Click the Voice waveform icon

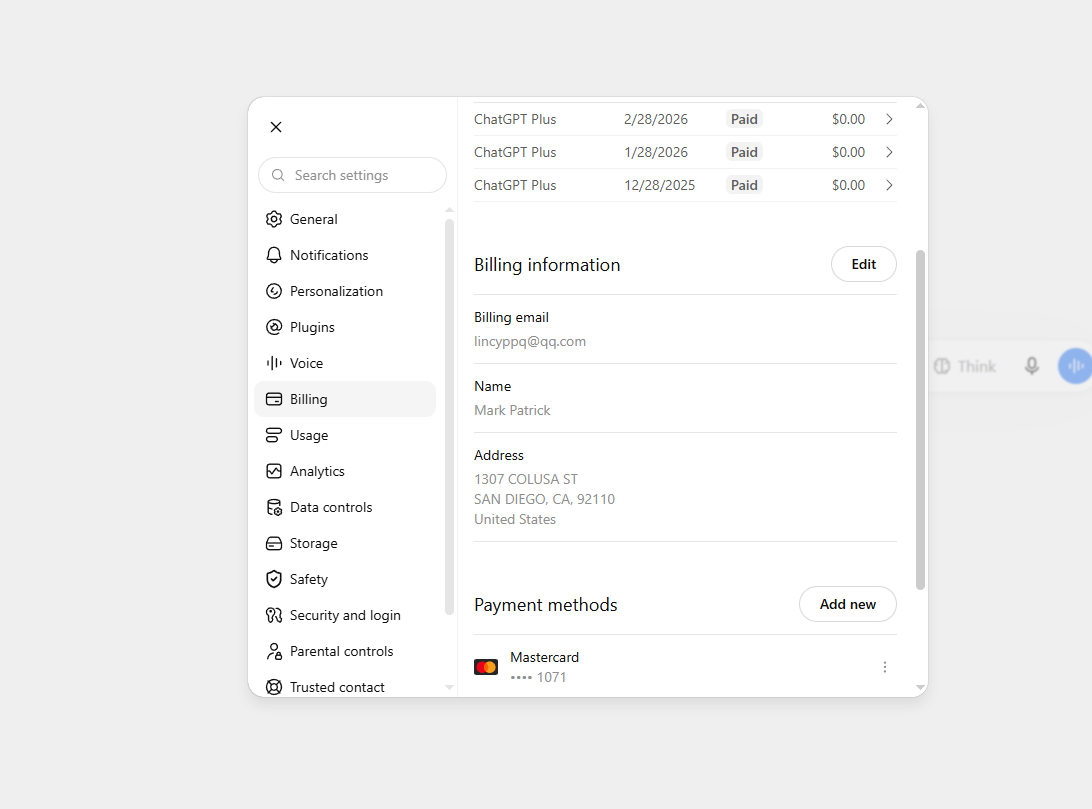tap(274, 363)
